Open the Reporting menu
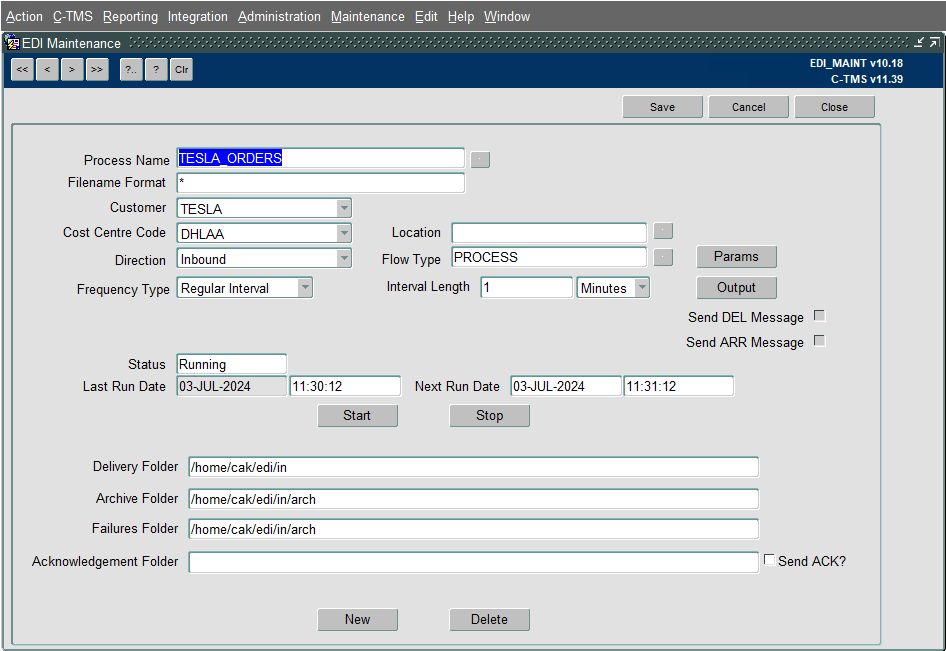The image size is (946, 651). pos(130,17)
